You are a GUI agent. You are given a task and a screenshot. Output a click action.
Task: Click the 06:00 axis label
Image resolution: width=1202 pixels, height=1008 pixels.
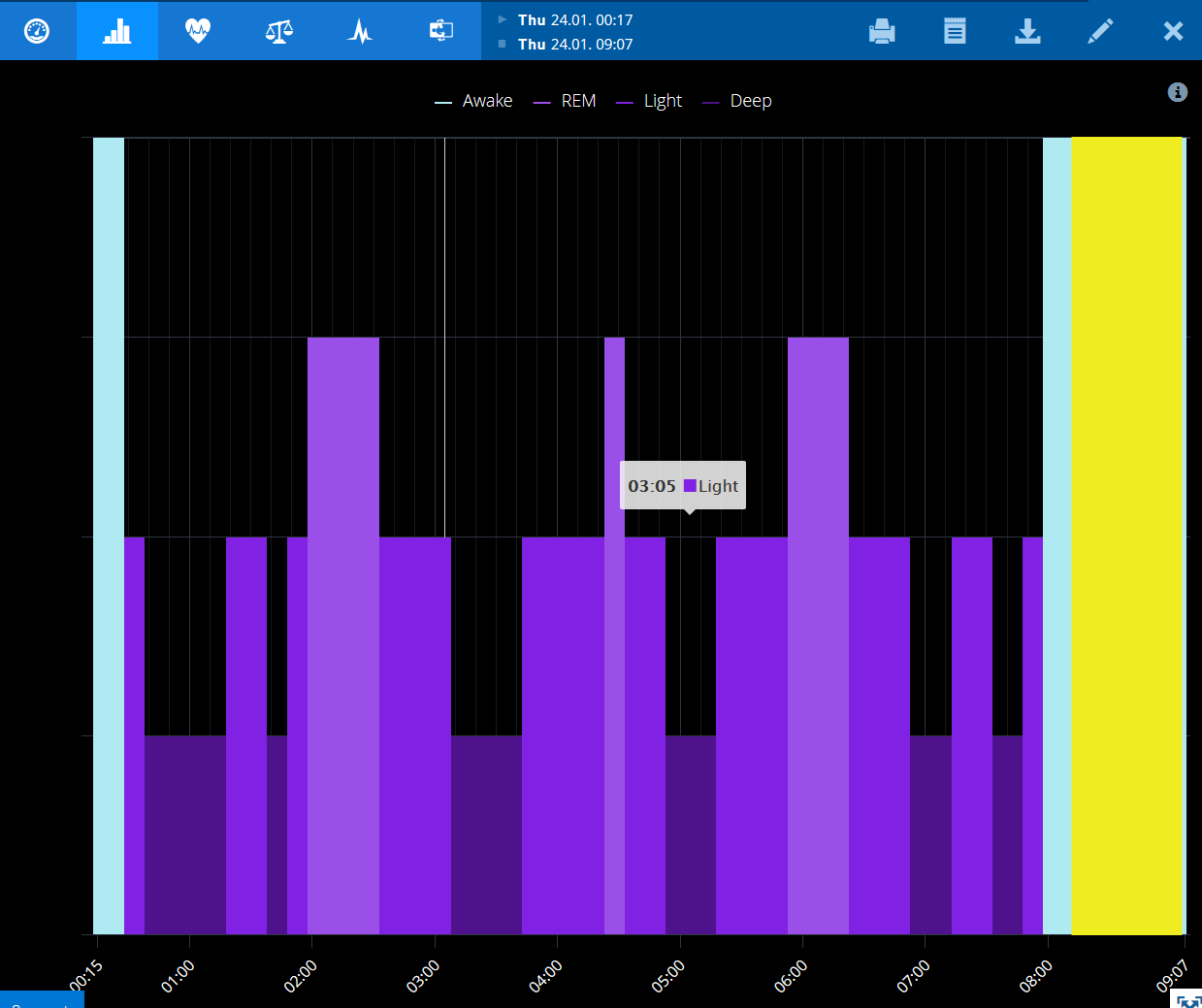[791, 976]
